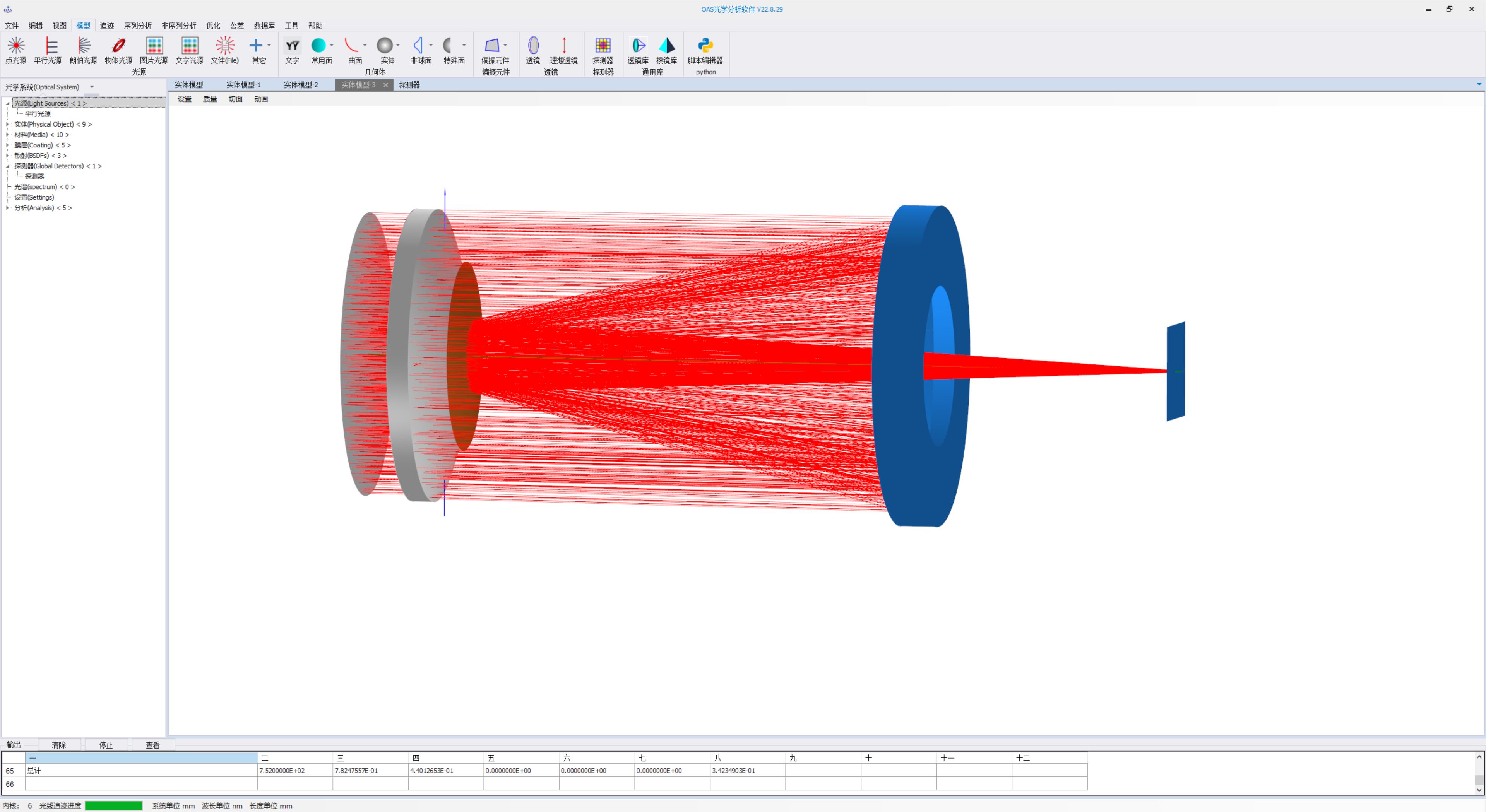This screenshot has width=1486, height=812.
Task: Click the 偏振元件 polarizer icon
Action: (492, 46)
